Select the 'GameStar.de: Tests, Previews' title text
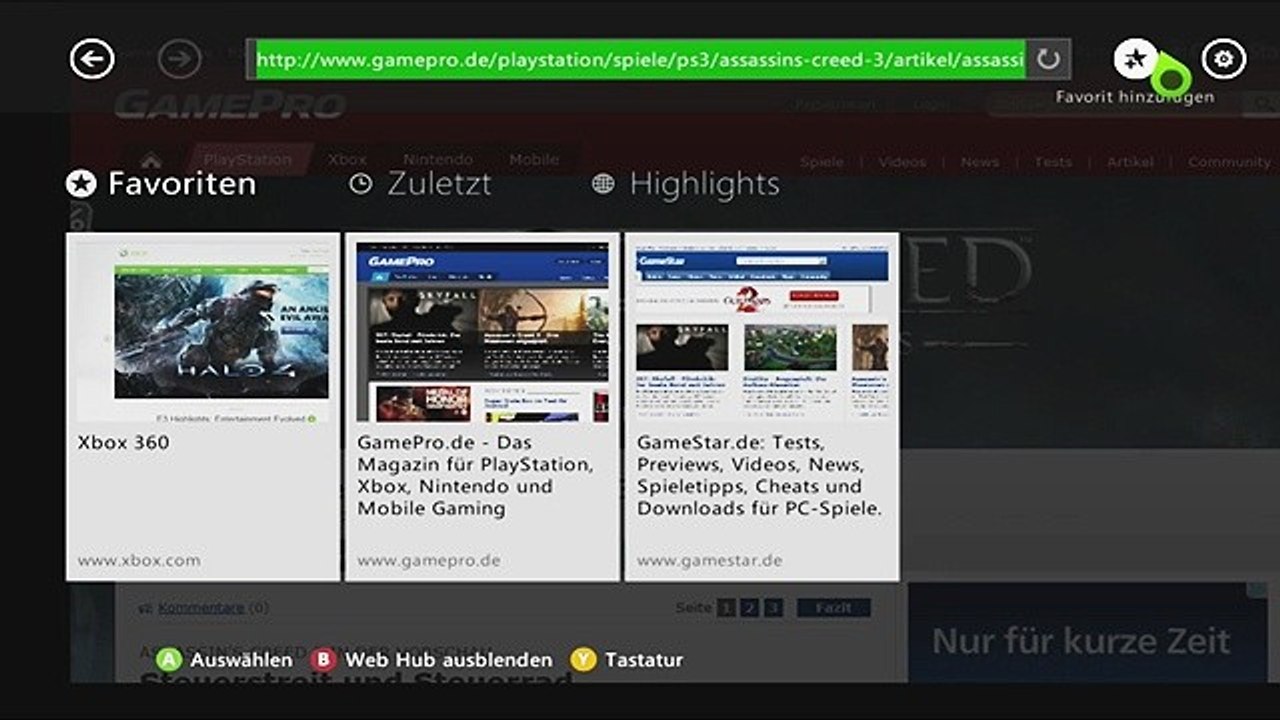Image resolution: width=1280 pixels, height=720 pixels. [760, 475]
